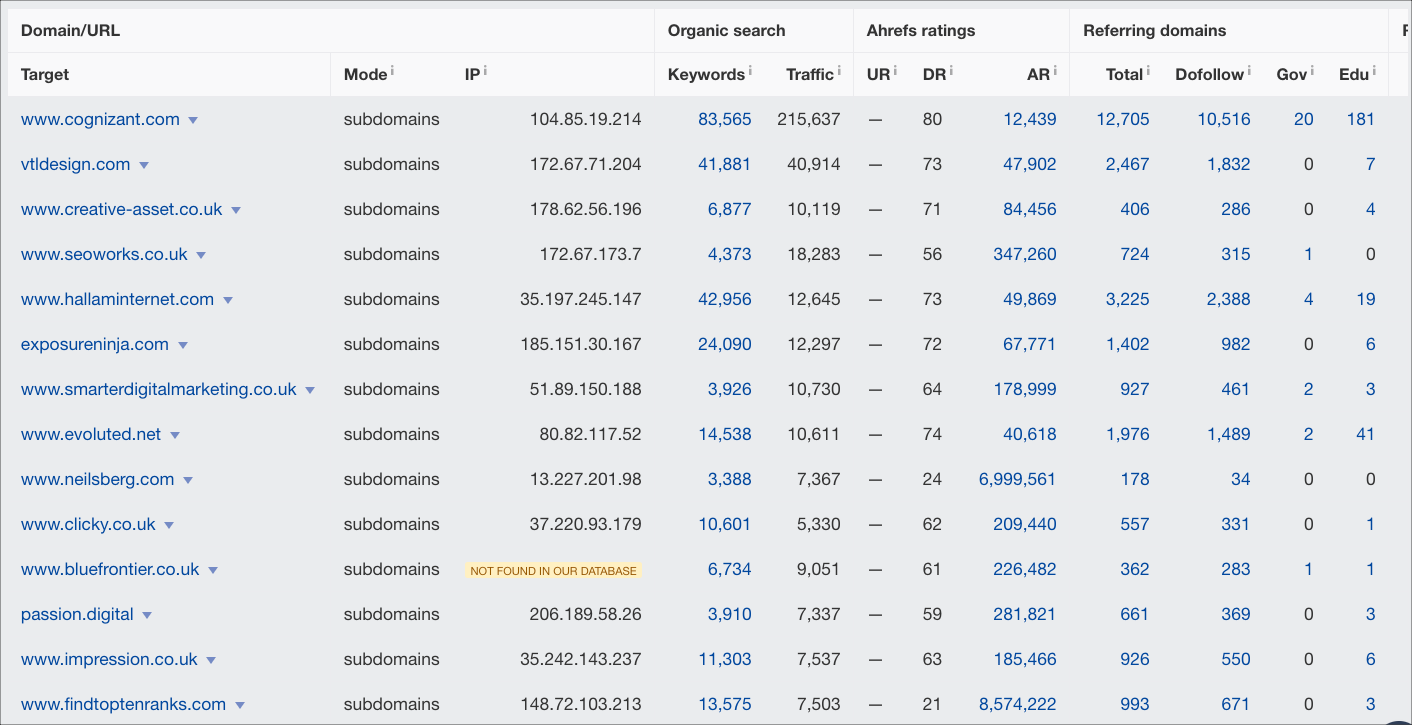Click the Organic search group header

[727, 31]
